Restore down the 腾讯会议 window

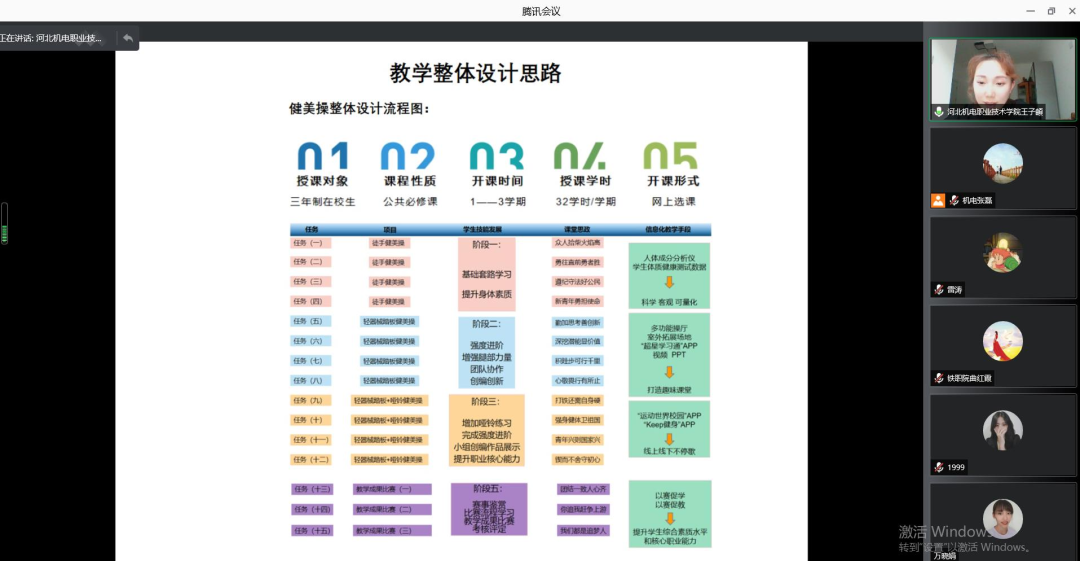click(1051, 11)
